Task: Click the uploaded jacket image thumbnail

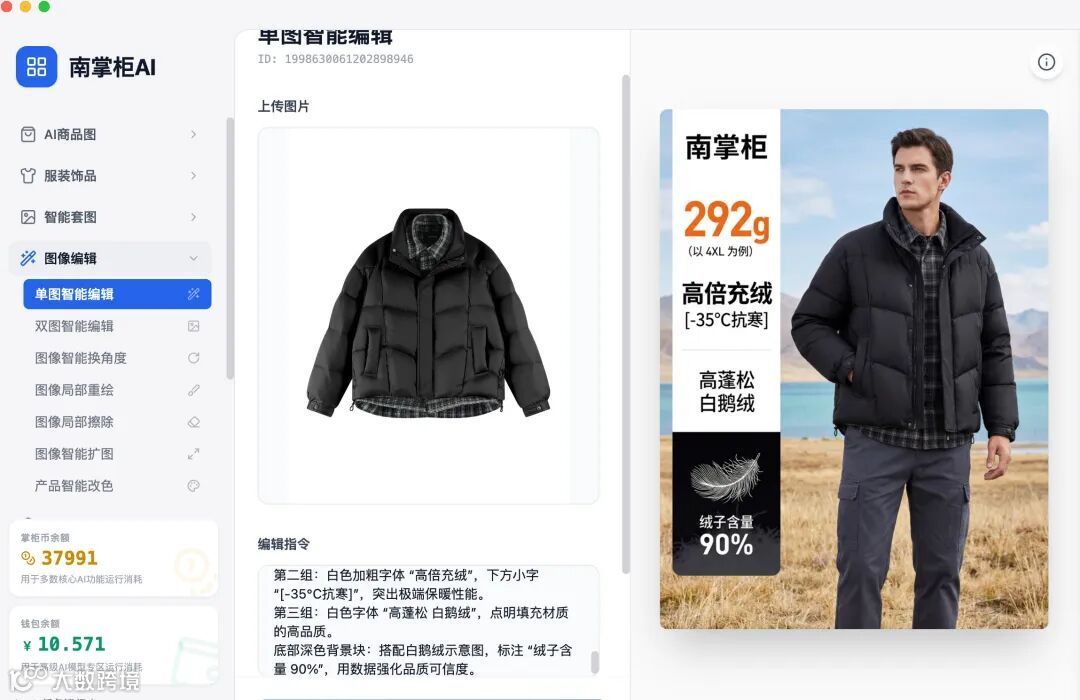Action: [428, 315]
